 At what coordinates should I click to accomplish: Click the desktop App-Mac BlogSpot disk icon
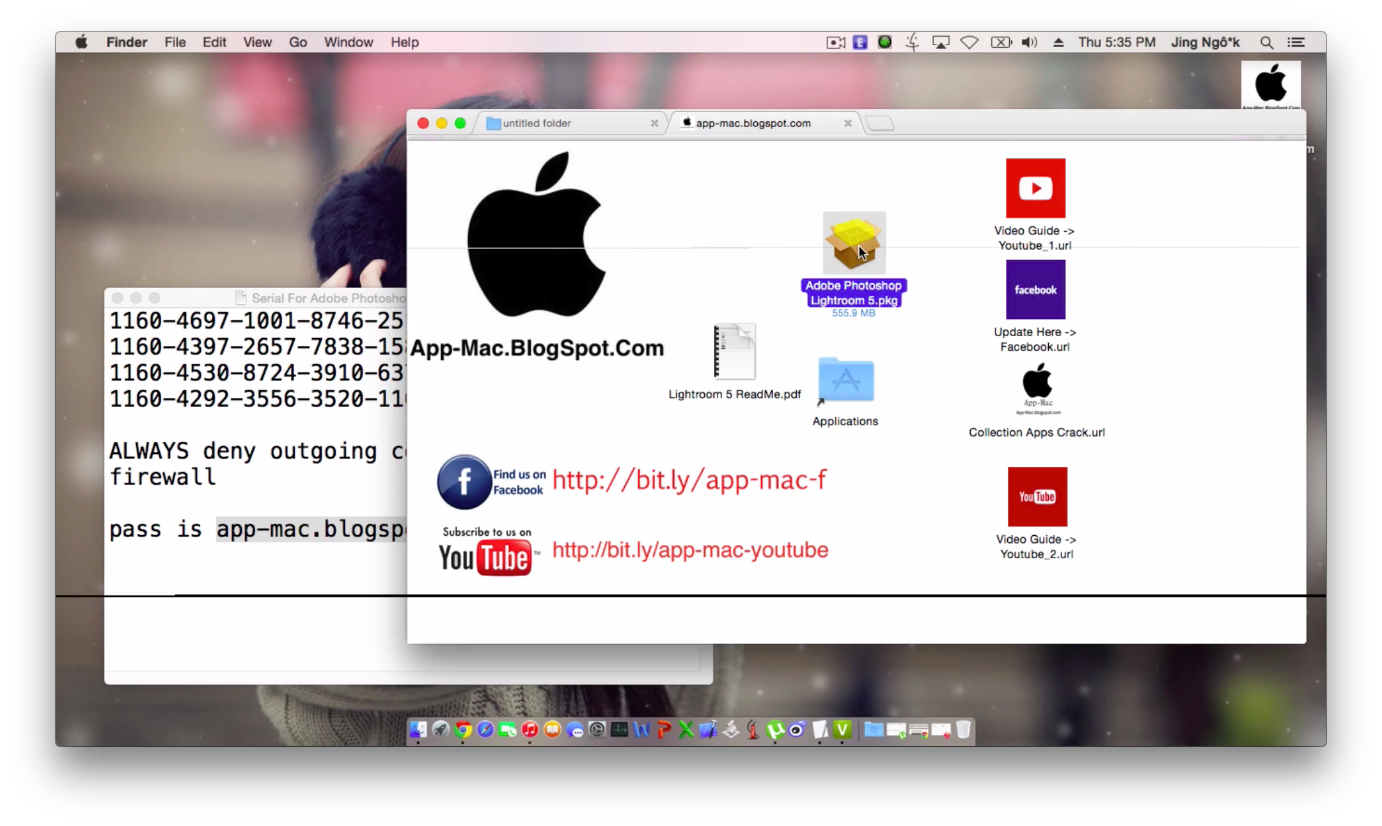tap(1271, 86)
